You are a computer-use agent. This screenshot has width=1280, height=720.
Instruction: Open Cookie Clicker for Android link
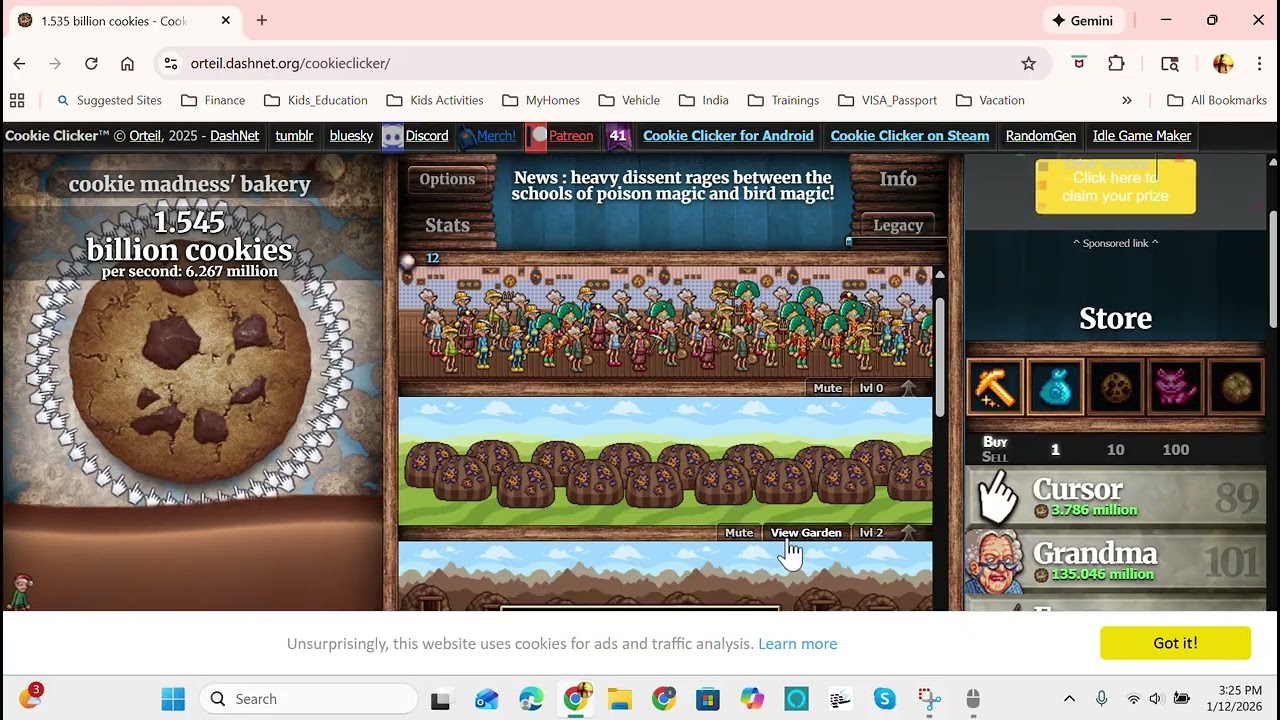[728, 136]
